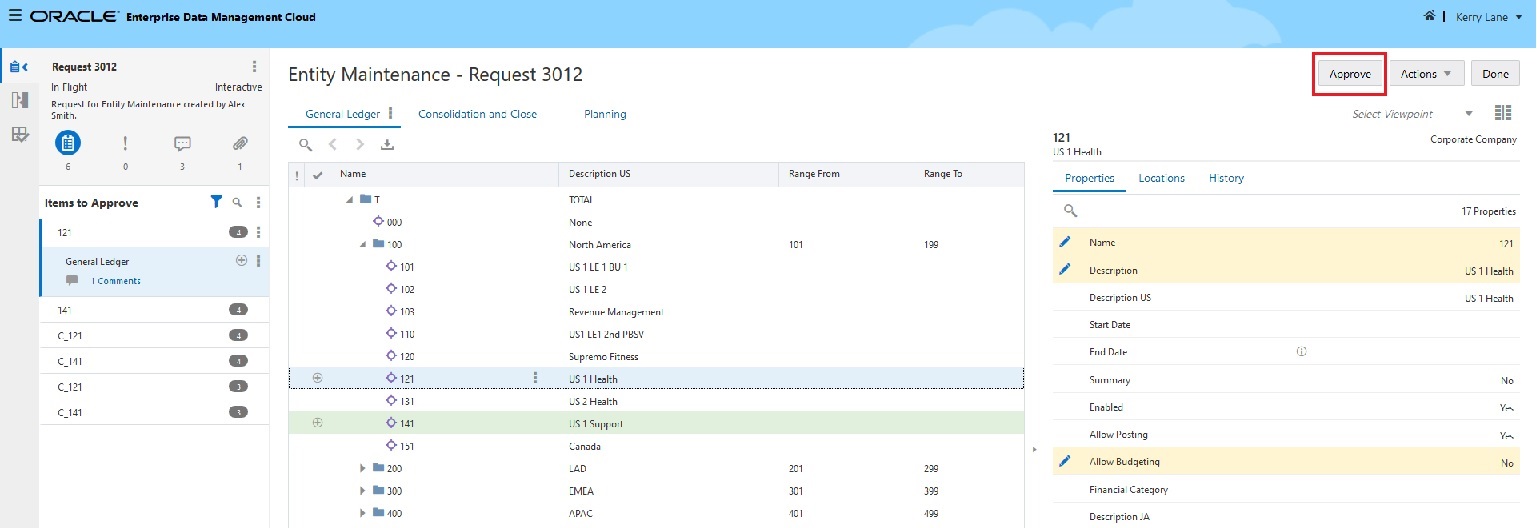This screenshot has height=528, width=1537.
Task: Show request items clipboard icon
Action: (x=68, y=143)
